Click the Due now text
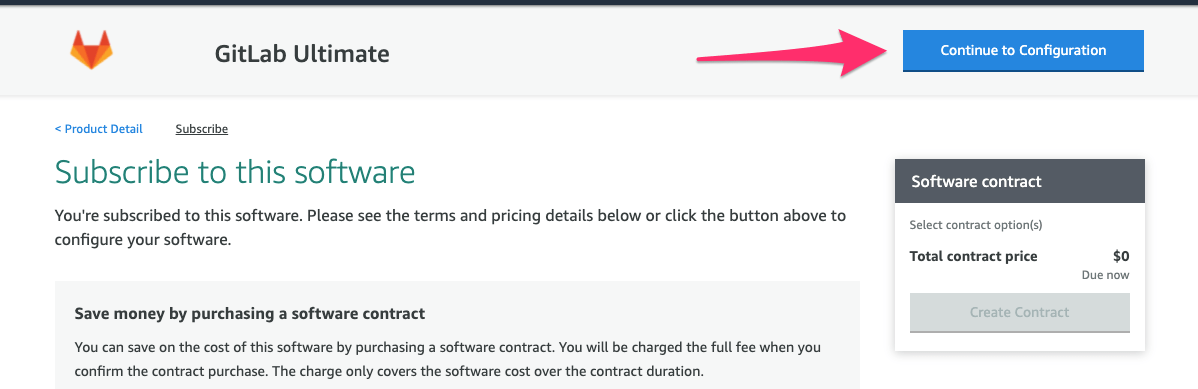This screenshot has height=389, width=1198. [1105, 275]
